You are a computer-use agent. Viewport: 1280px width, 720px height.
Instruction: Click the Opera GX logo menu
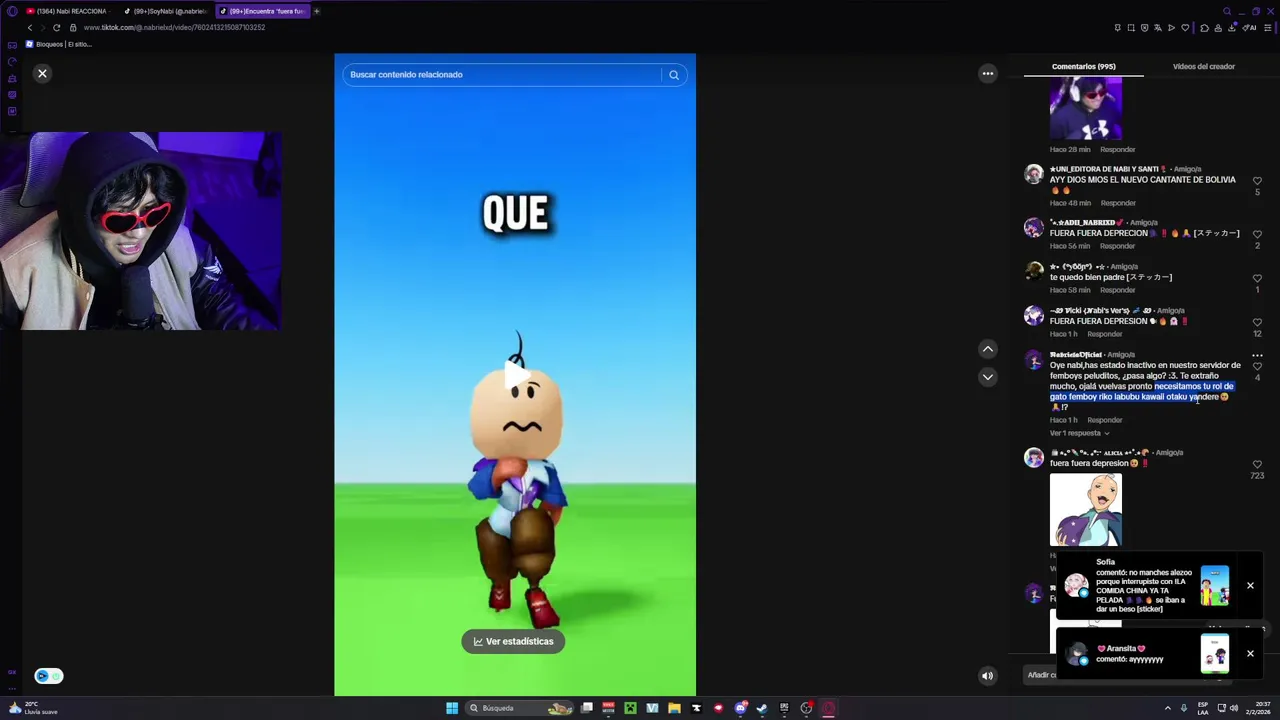point(12,11)
